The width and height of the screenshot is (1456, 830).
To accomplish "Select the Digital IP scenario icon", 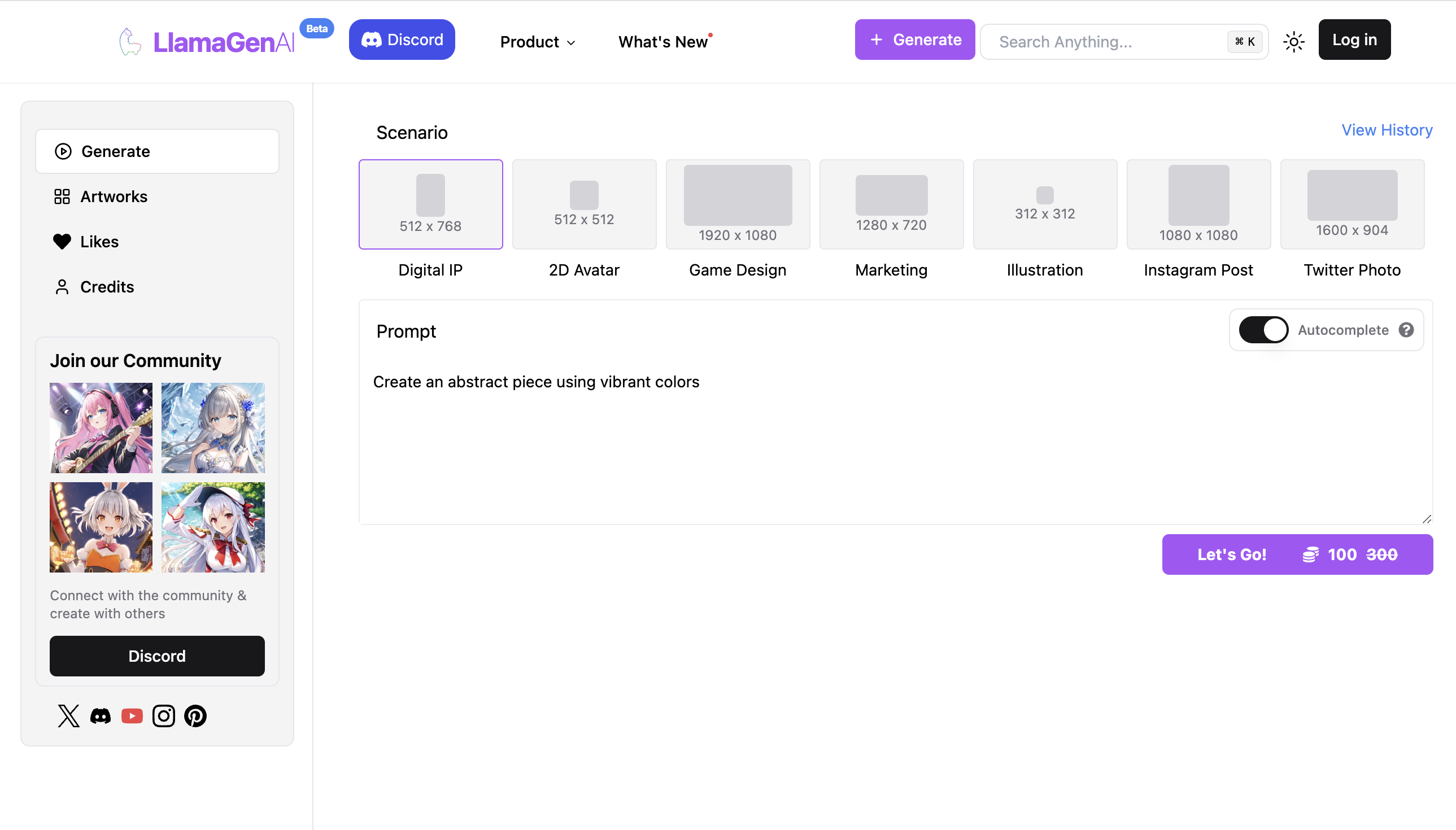I will tap(431, 204).
